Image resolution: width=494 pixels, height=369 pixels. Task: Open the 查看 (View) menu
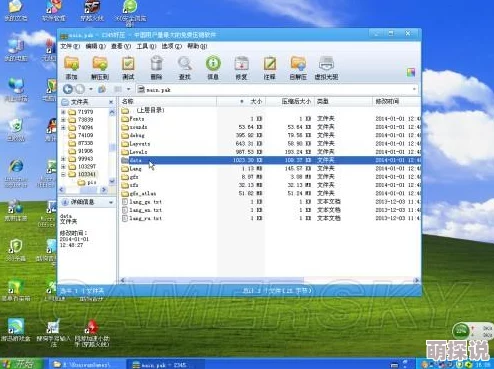(121, 46)
